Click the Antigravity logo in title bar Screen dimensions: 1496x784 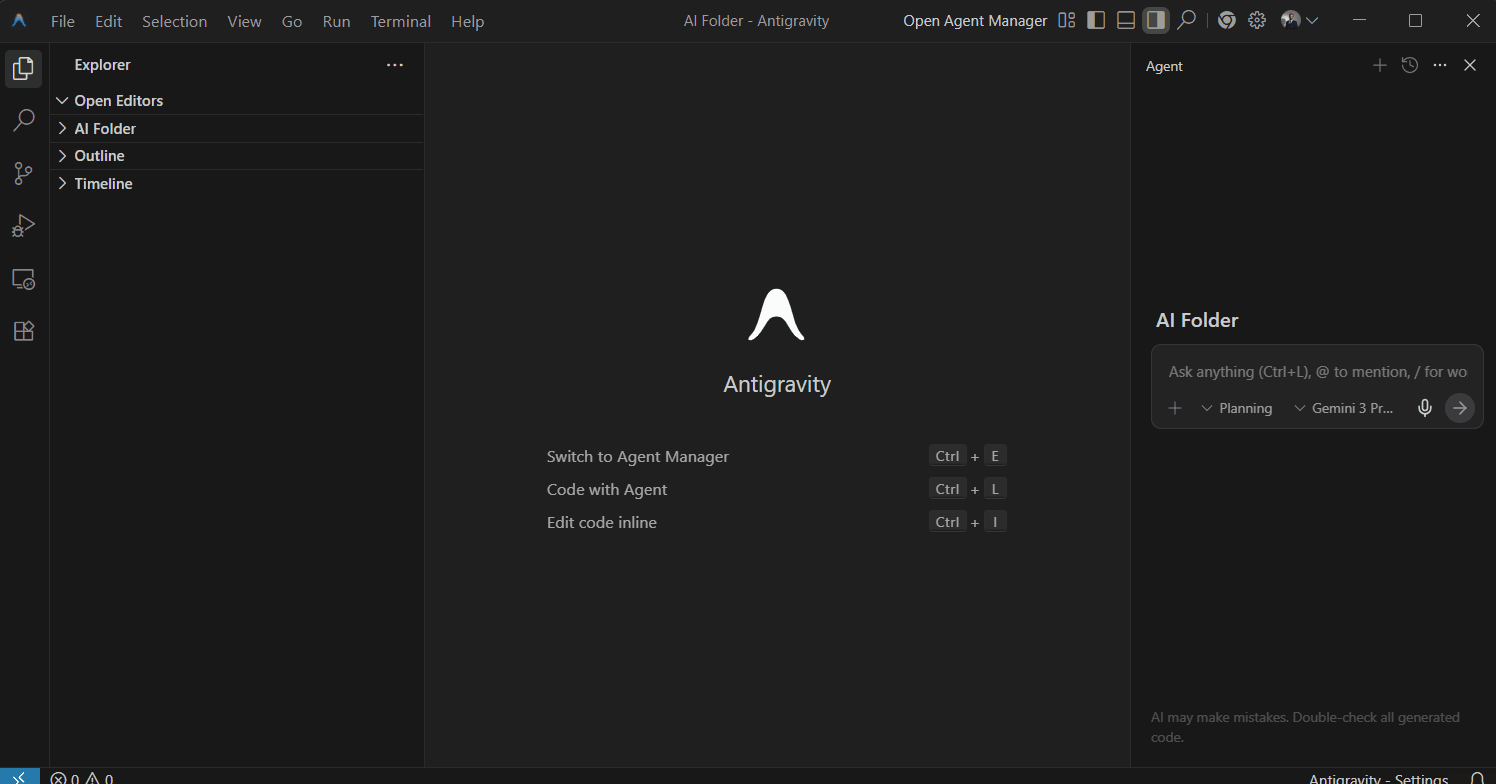pos(19,21)
